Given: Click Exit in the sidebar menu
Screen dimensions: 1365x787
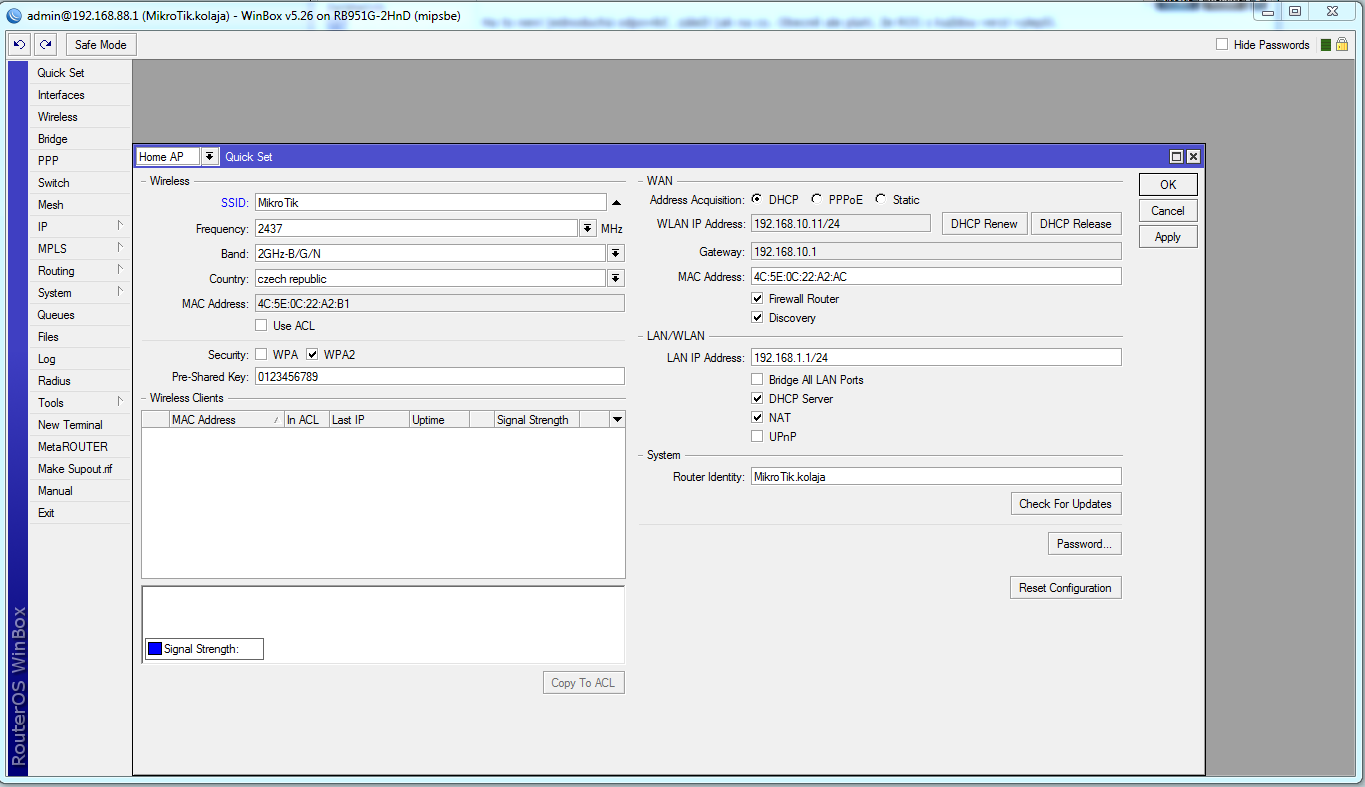Looking at the screenshot, I should click(80, 513).
